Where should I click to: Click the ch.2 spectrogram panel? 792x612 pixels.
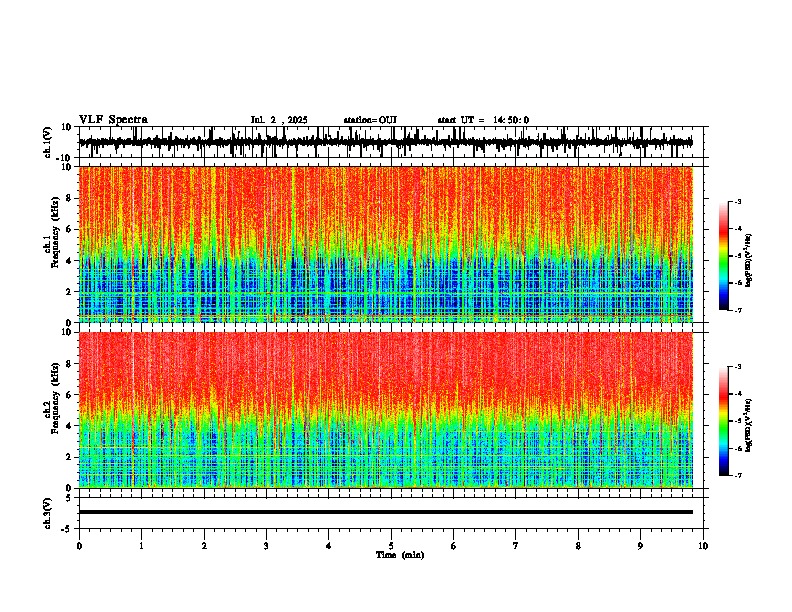click(x=386, y=410)
